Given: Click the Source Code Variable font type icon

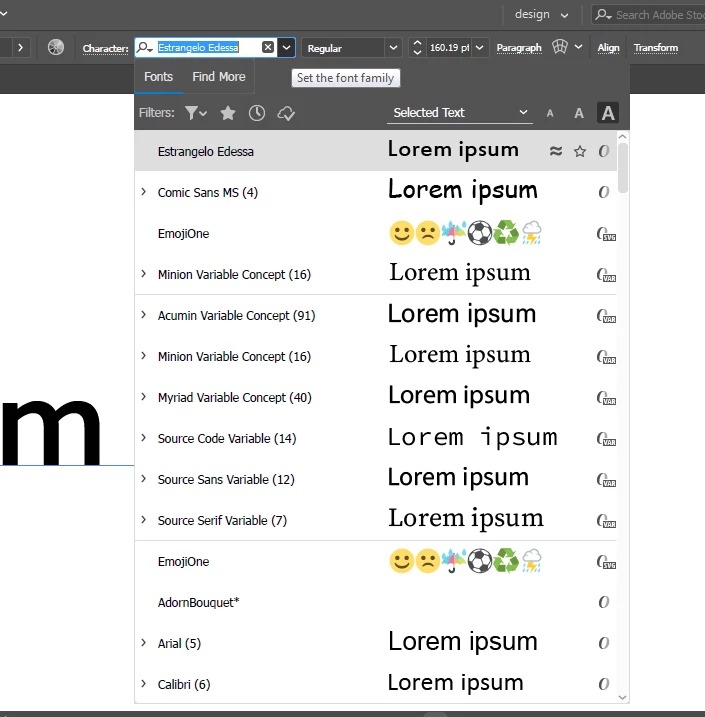Looking at the screenshot, I should coord(606,439).
